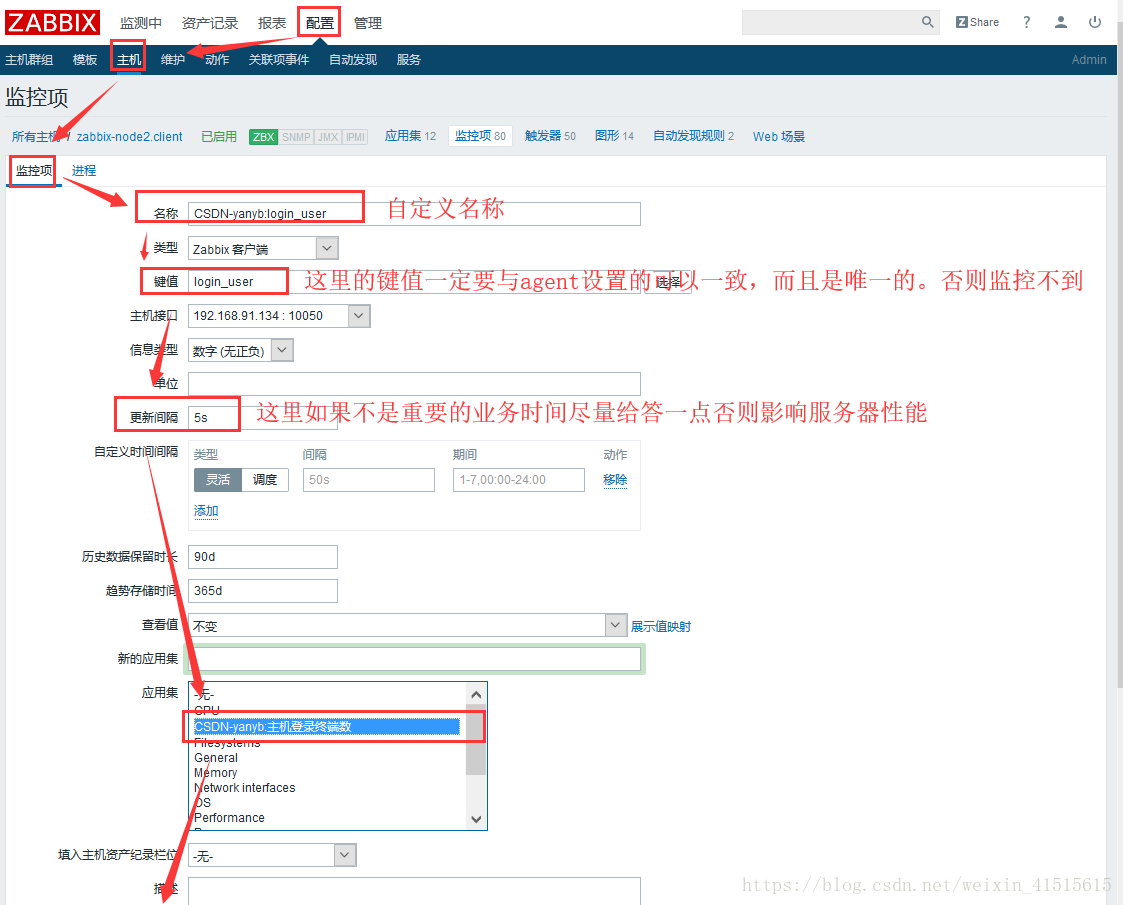This screenshot has height=905, width=1123.
Task: Click the SNMP availability badge
Action: coord(296,137)
